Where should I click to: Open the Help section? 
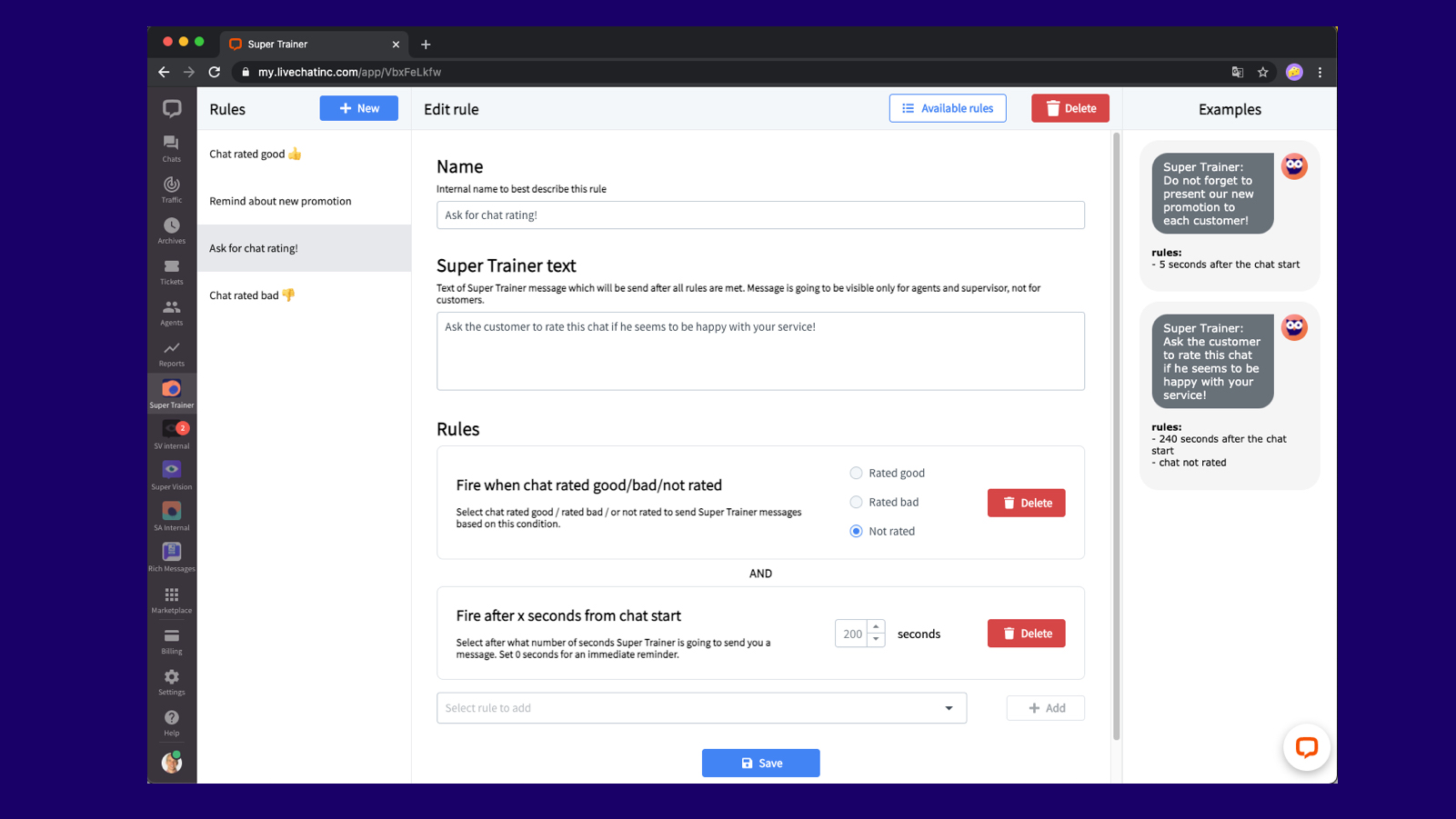point(172,723)
